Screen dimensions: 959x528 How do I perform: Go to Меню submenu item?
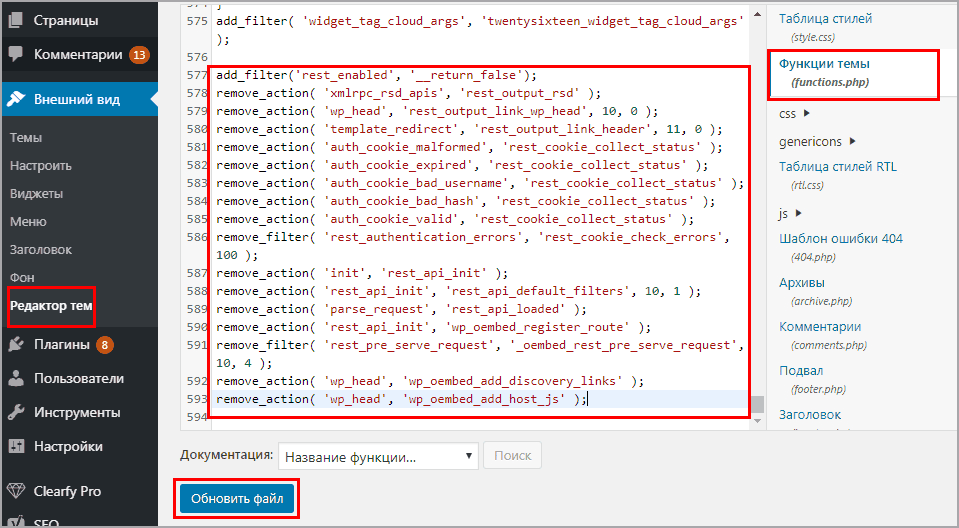pos(28,221)
